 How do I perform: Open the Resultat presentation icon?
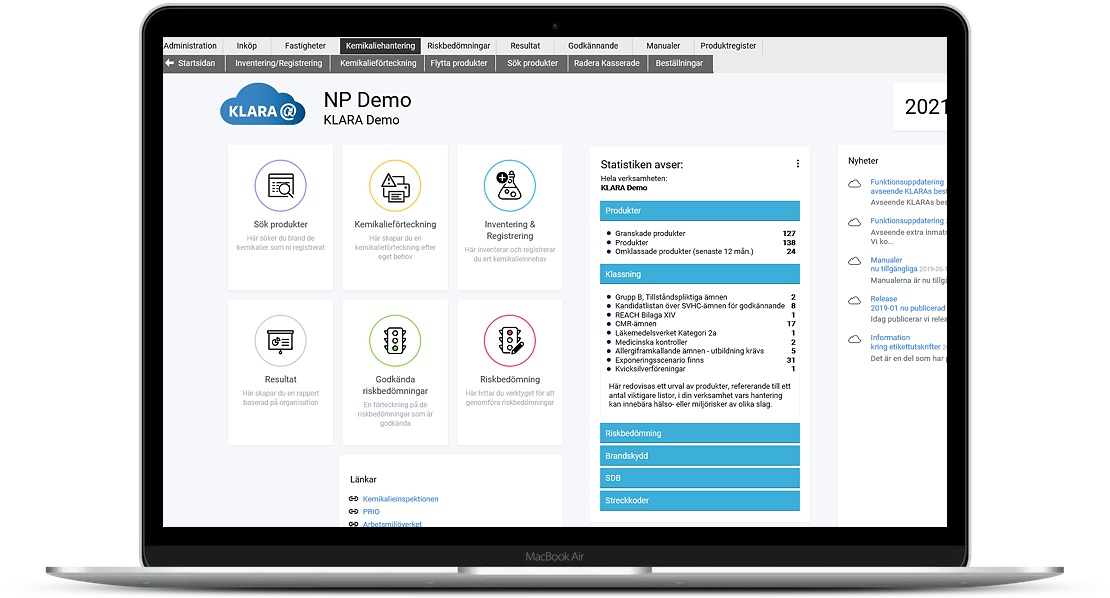point(280,341)
